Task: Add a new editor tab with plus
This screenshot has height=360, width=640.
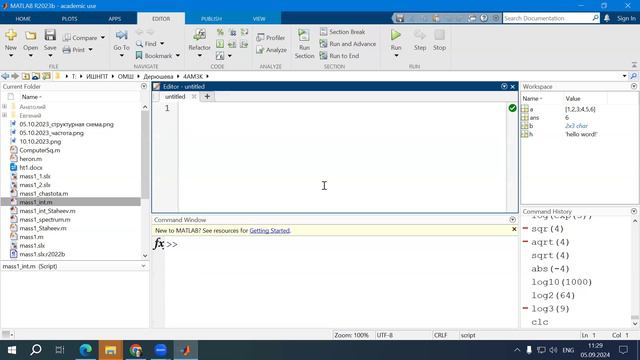Action: (207, 97)
